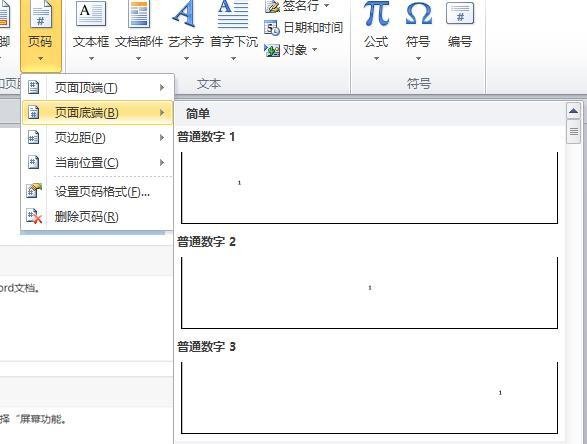The height and width of the screenshot is (444, 587).
Task: Expand the 符号 dropdown arrow
Action: (419, 59)
